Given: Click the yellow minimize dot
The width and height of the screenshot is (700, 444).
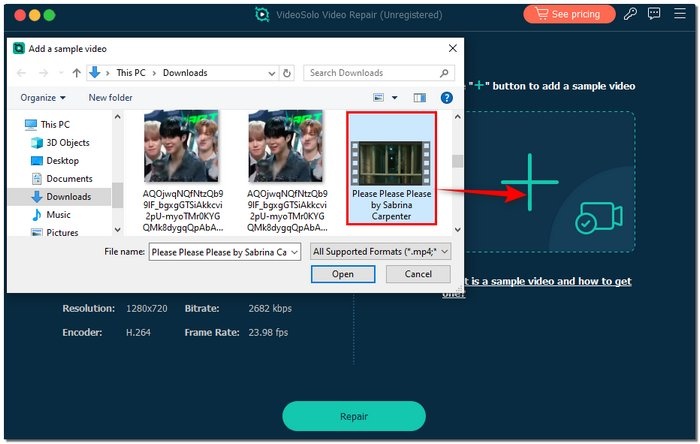Looking at the screenshot, I should coord(35,15).
